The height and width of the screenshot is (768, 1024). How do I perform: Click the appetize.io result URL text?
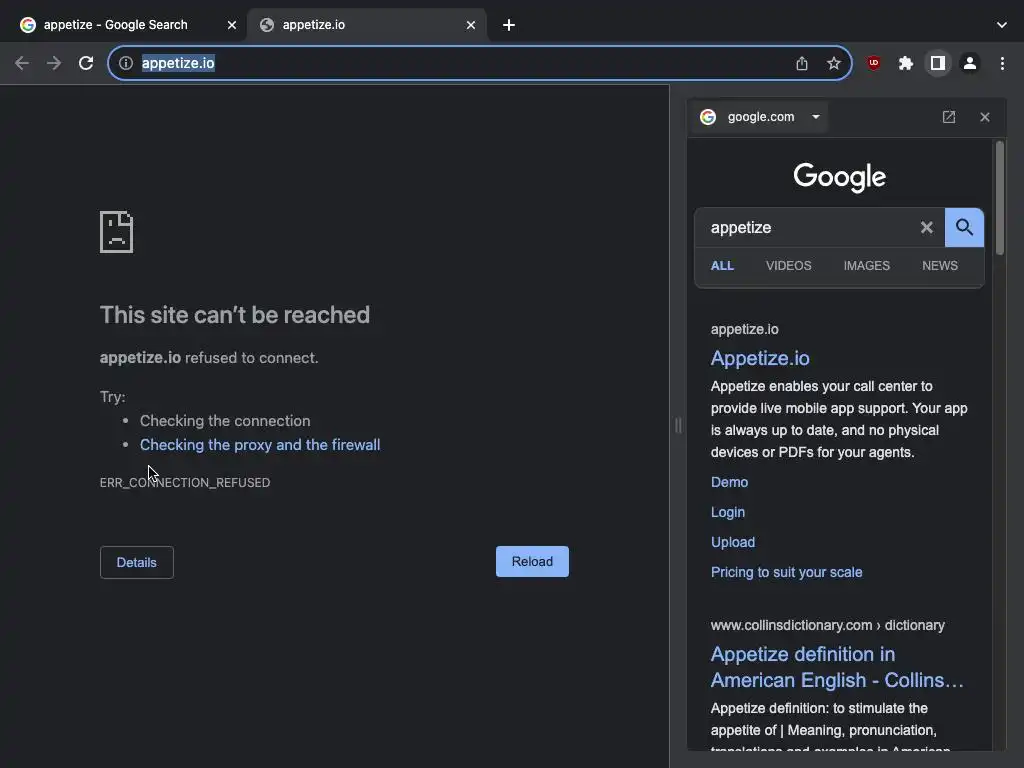click(744, 329)
